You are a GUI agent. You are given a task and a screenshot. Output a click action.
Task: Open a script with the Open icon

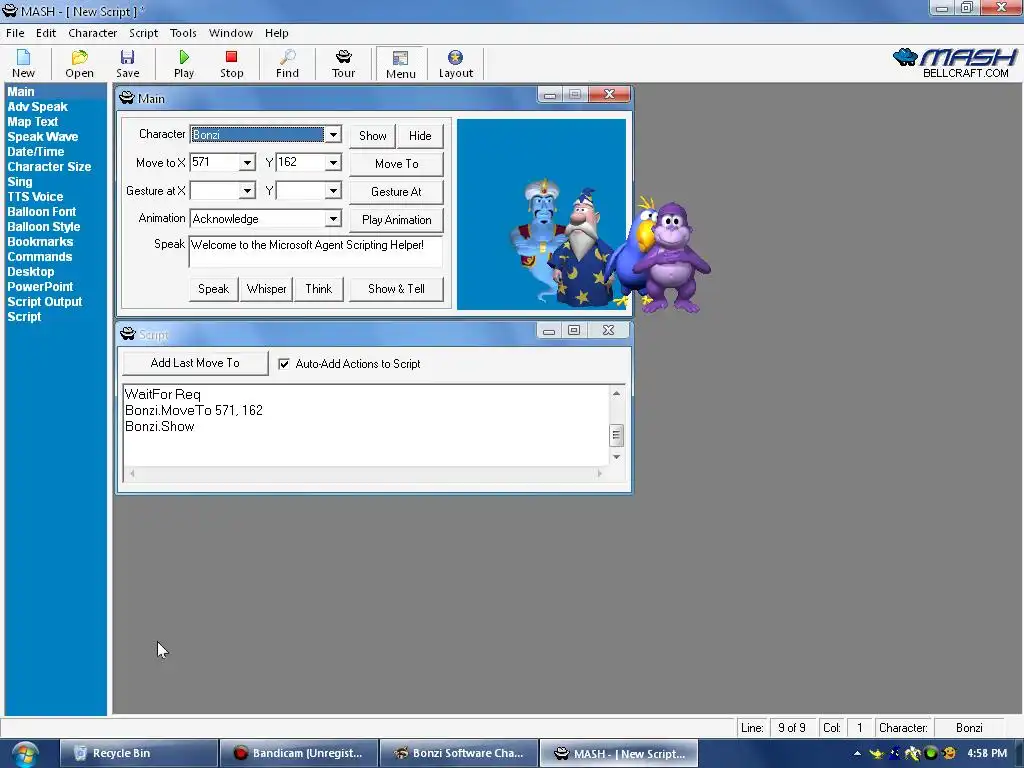[x=79, y=63]
